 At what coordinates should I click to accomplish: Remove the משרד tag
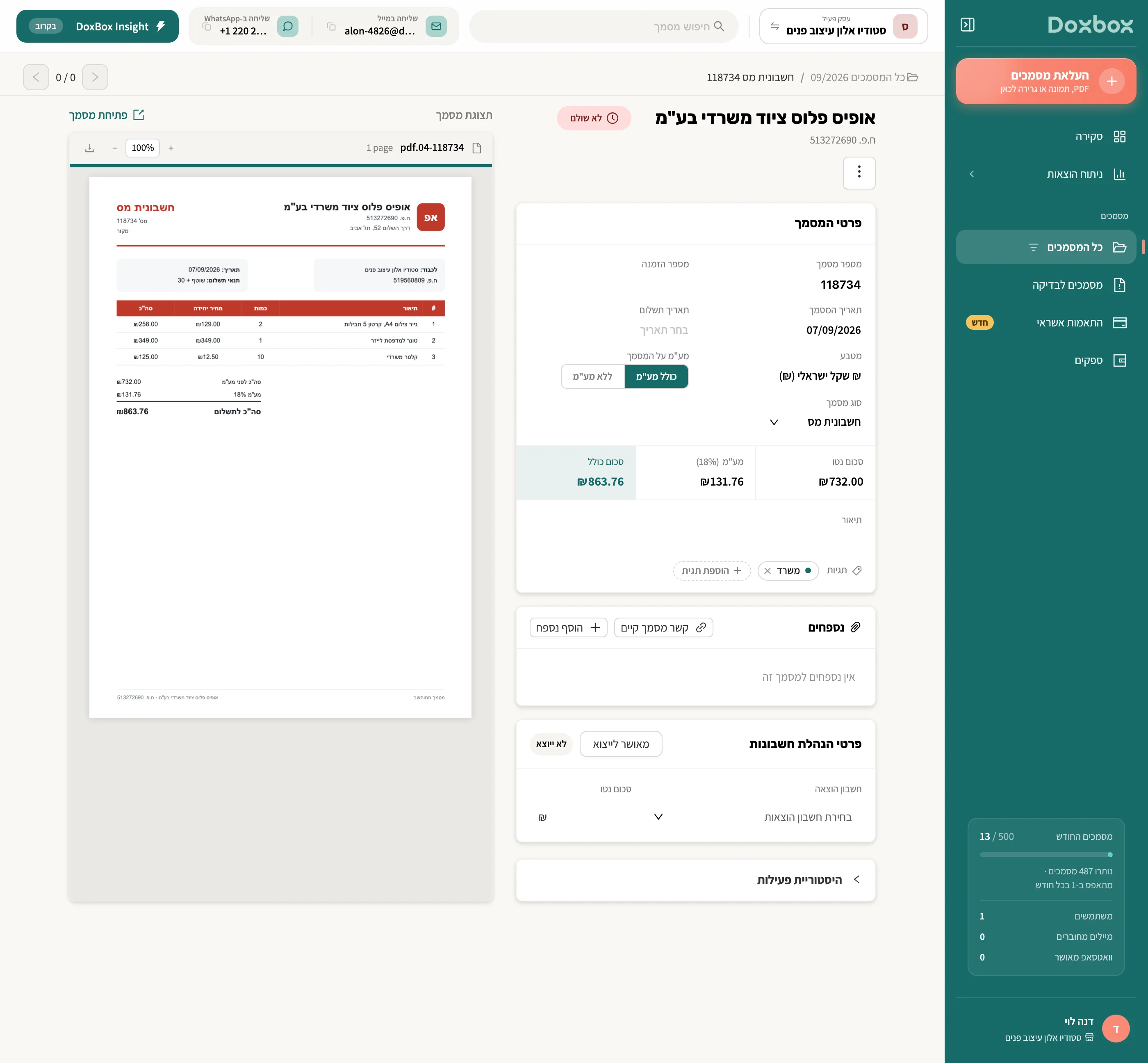[767, 570]
